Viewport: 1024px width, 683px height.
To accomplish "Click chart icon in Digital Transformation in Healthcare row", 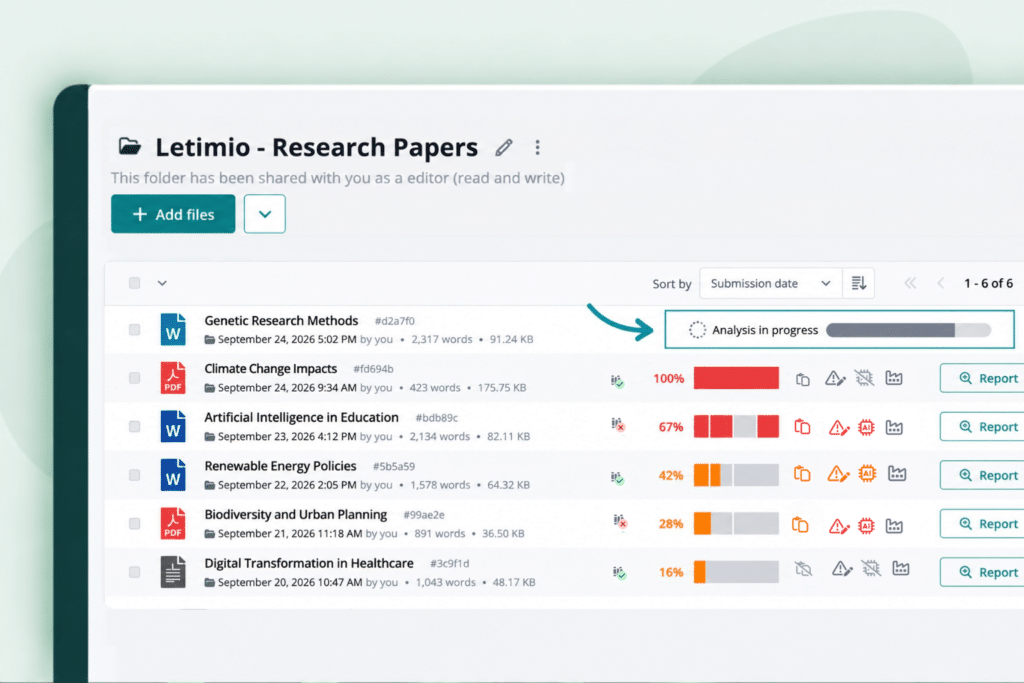I will point(901,569).
